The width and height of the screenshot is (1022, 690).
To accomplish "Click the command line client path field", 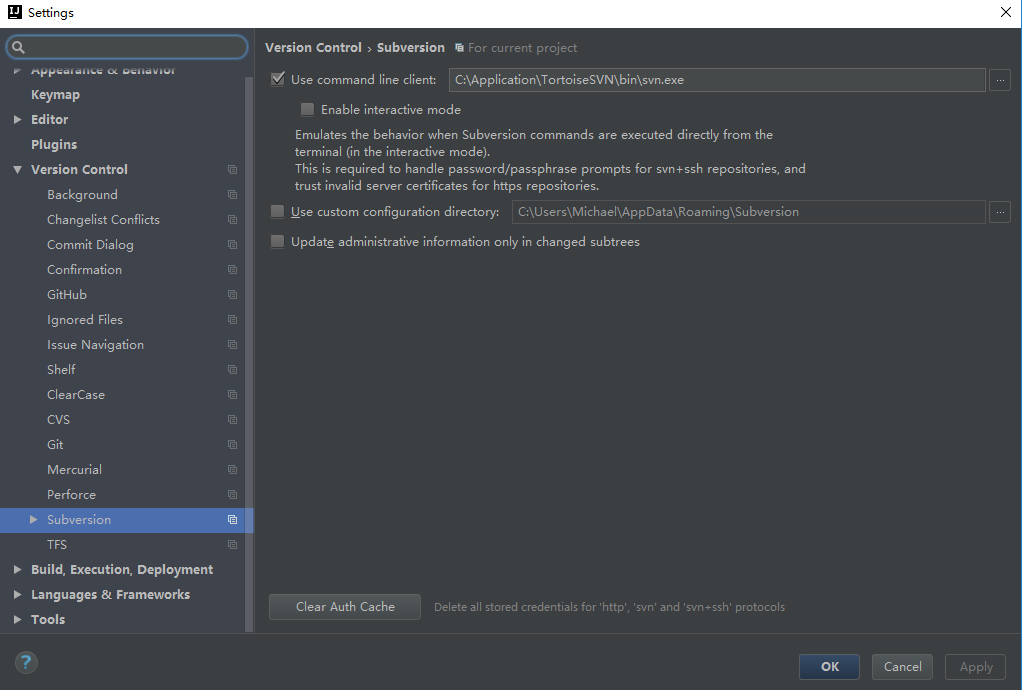I will coord(716,80).
